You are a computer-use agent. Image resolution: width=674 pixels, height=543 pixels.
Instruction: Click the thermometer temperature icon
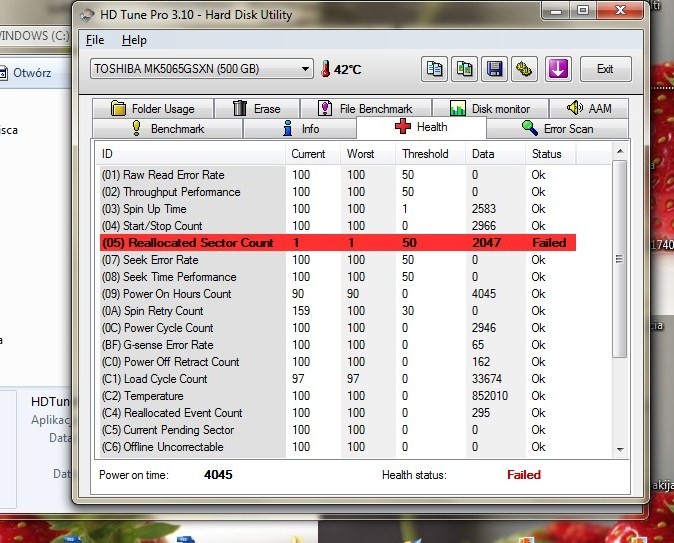click(325, 69)
